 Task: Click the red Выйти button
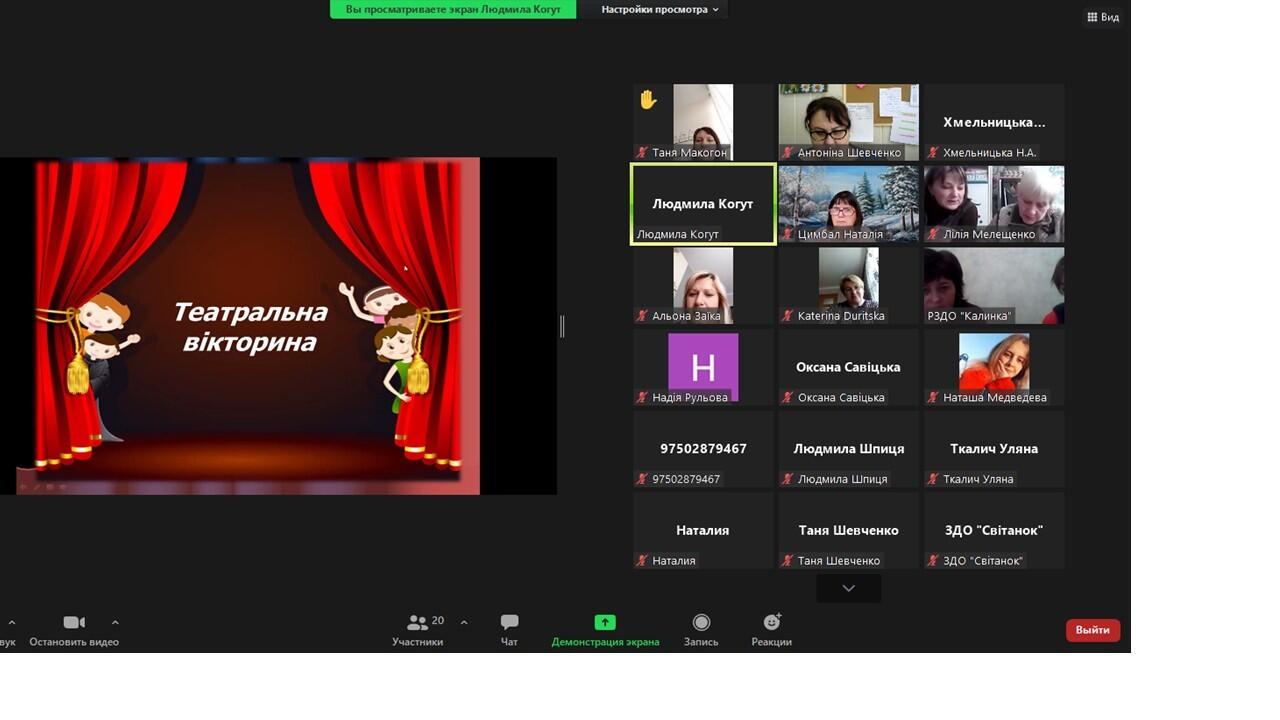click(1093, 630)
